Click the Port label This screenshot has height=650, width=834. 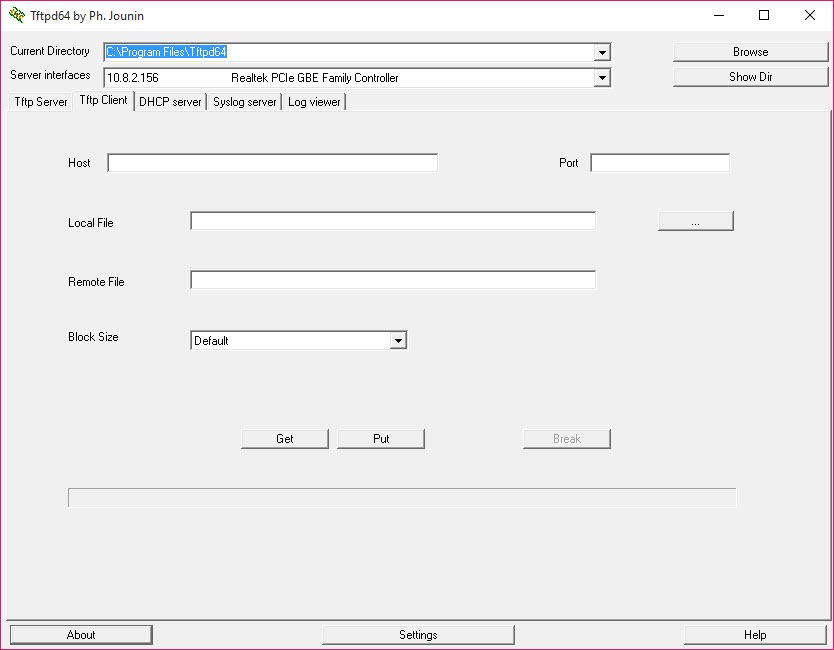(569, 163)
